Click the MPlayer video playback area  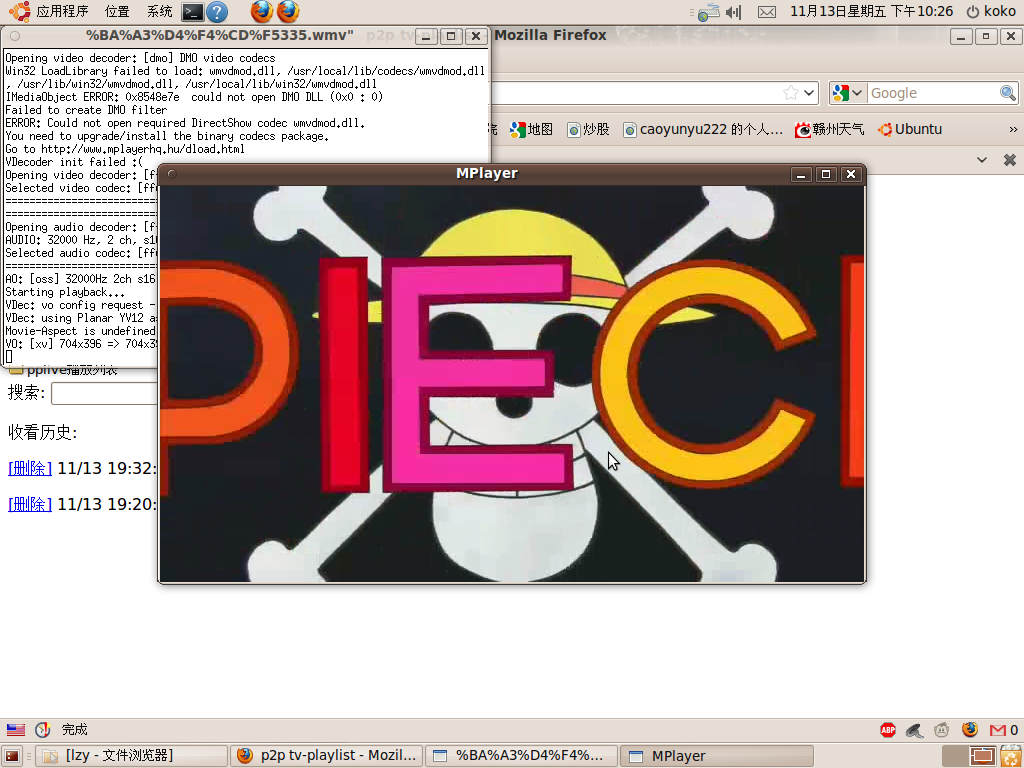[x=512, y=383]
